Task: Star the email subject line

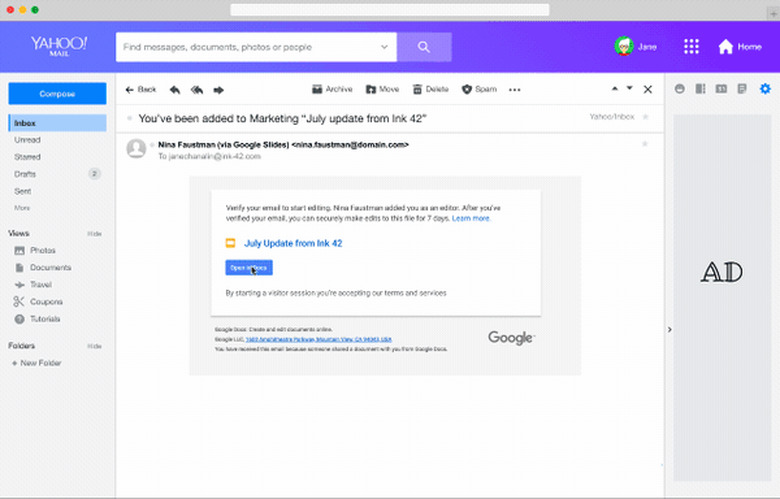Action: click(645, 117)
